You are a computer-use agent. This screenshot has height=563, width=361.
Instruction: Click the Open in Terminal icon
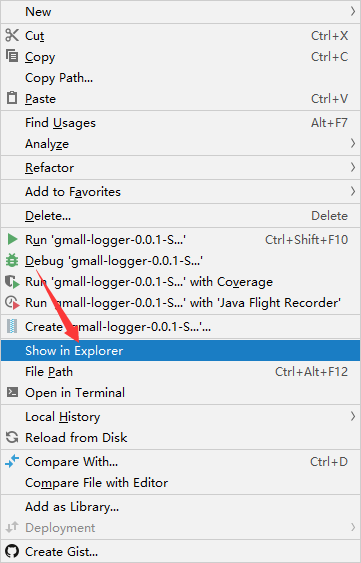click(12, 392)
